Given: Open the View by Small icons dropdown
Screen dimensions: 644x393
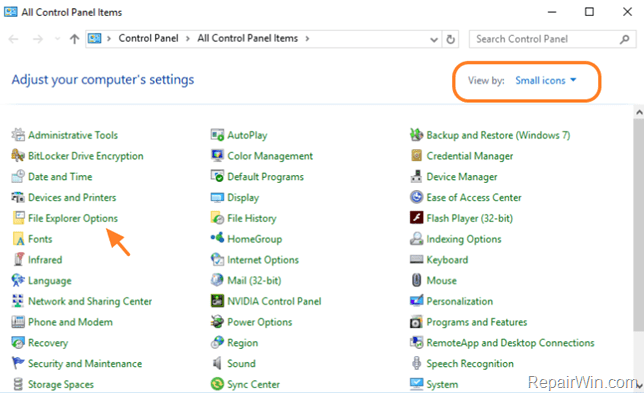Looking at the screenshot, I should [x=545, y=80].
